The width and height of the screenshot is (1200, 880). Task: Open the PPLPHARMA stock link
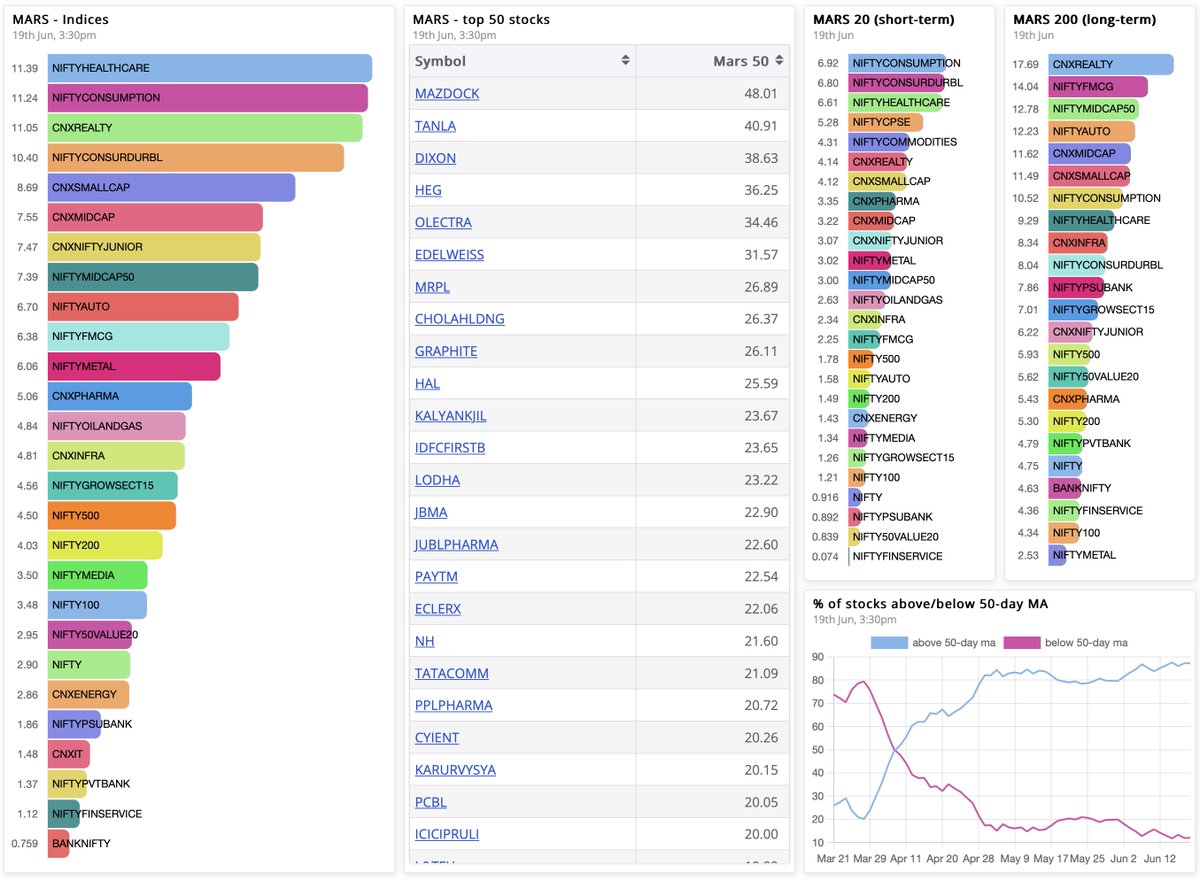click(x=454, y=705)
